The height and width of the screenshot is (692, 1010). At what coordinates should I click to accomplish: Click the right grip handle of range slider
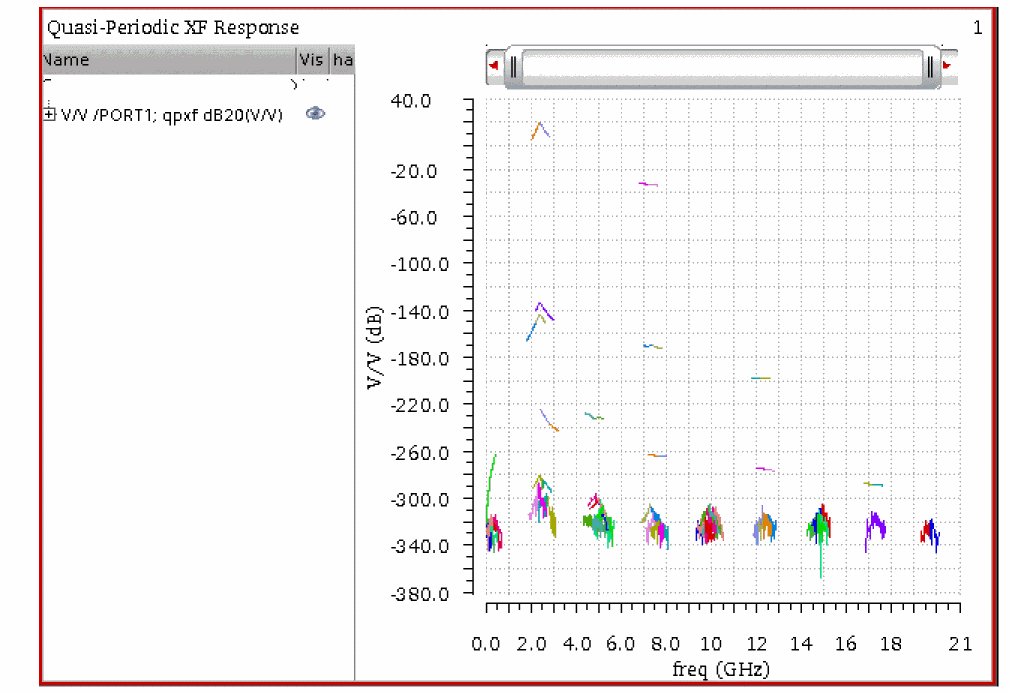pos(930,67)
